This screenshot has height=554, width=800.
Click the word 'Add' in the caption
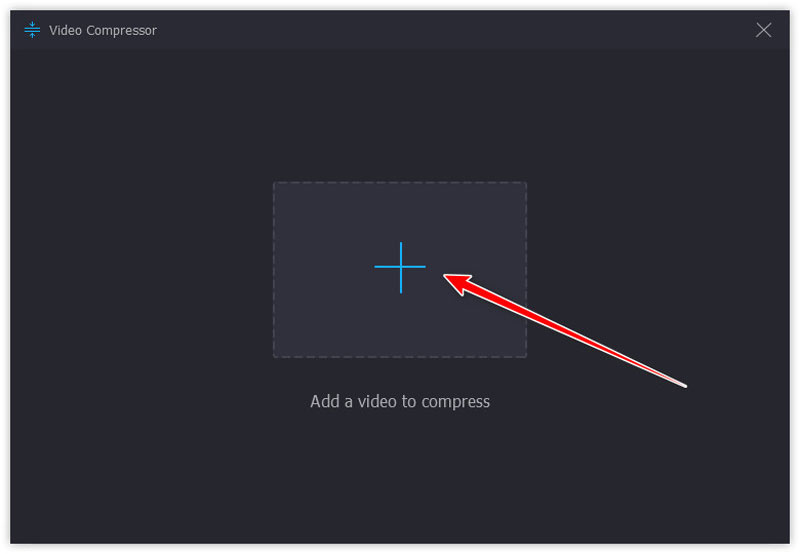[325, 401]
